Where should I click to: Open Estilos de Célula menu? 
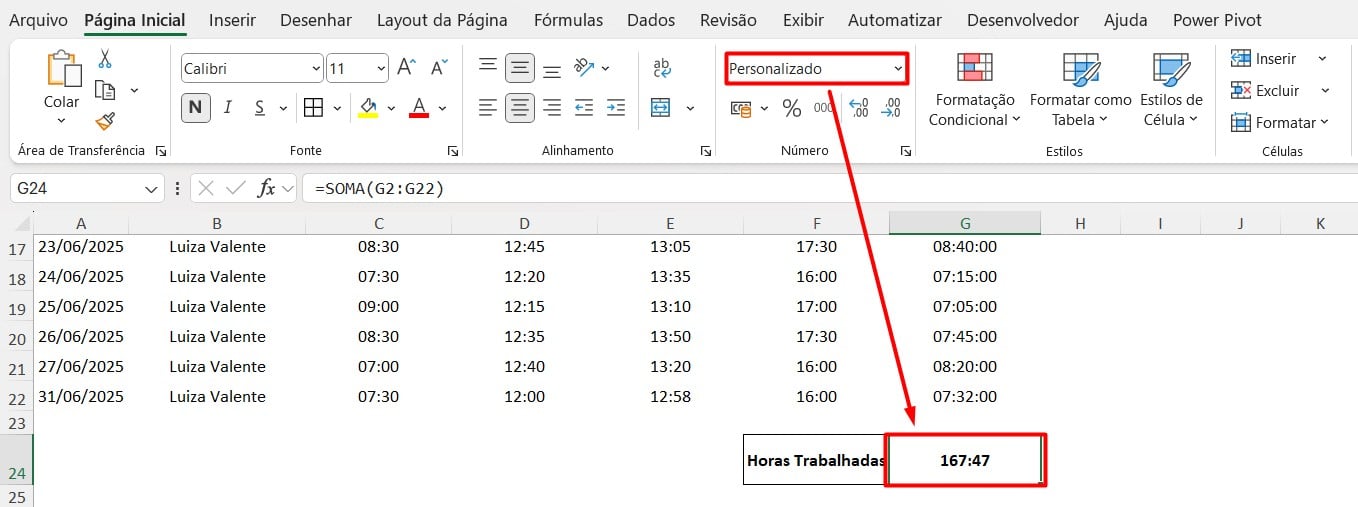1171,91
